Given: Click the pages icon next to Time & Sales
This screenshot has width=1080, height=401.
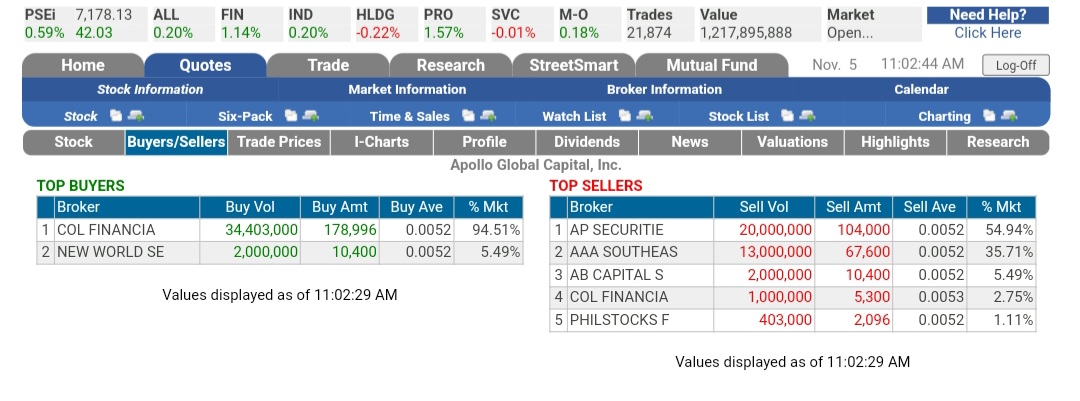Looking at the screenshot, I should click(467, 116).
